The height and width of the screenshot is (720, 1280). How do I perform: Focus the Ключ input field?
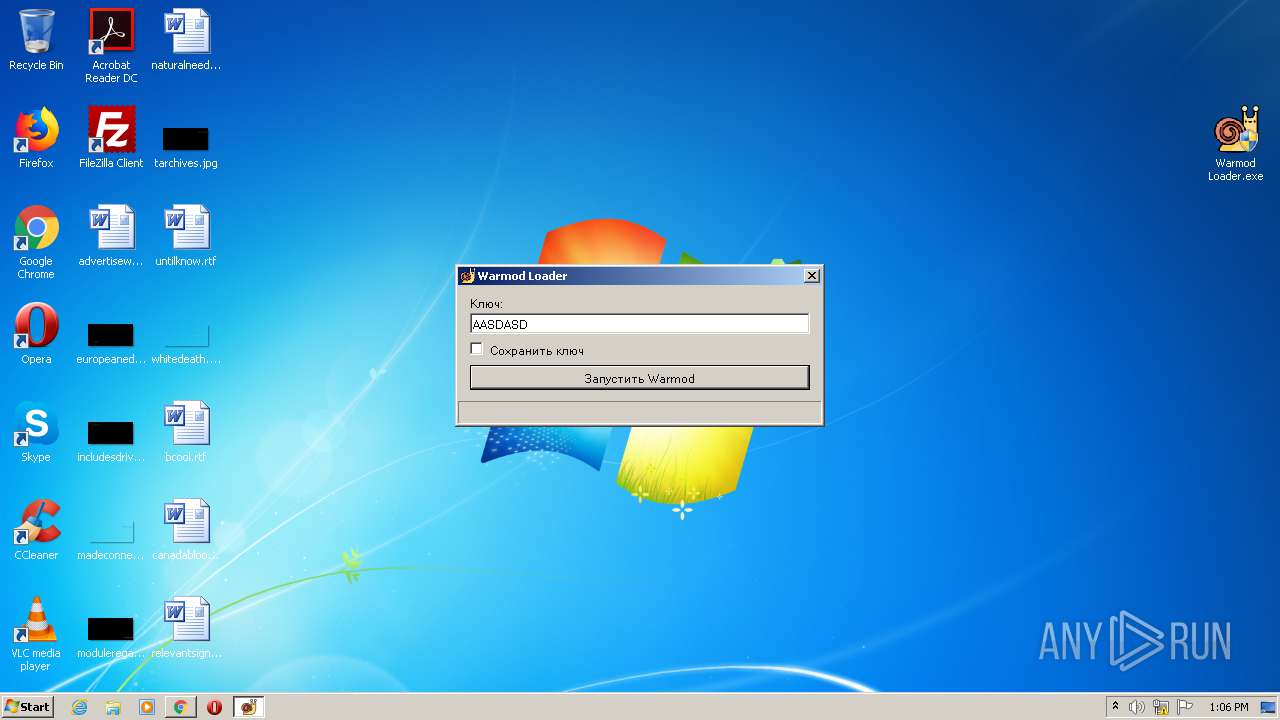(639, 324)
